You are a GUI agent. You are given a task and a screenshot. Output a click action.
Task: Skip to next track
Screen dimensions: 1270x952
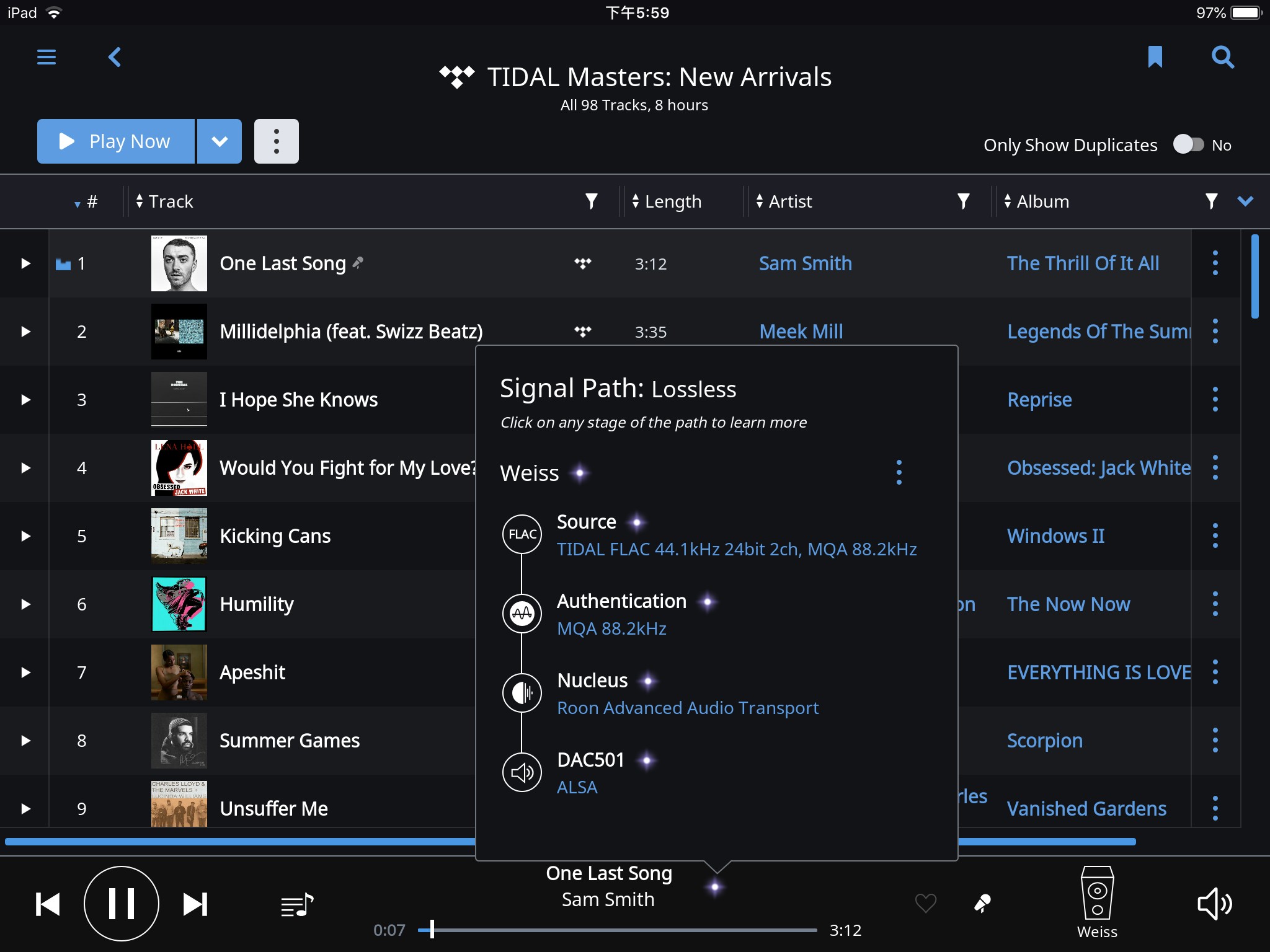coord(195,904)
